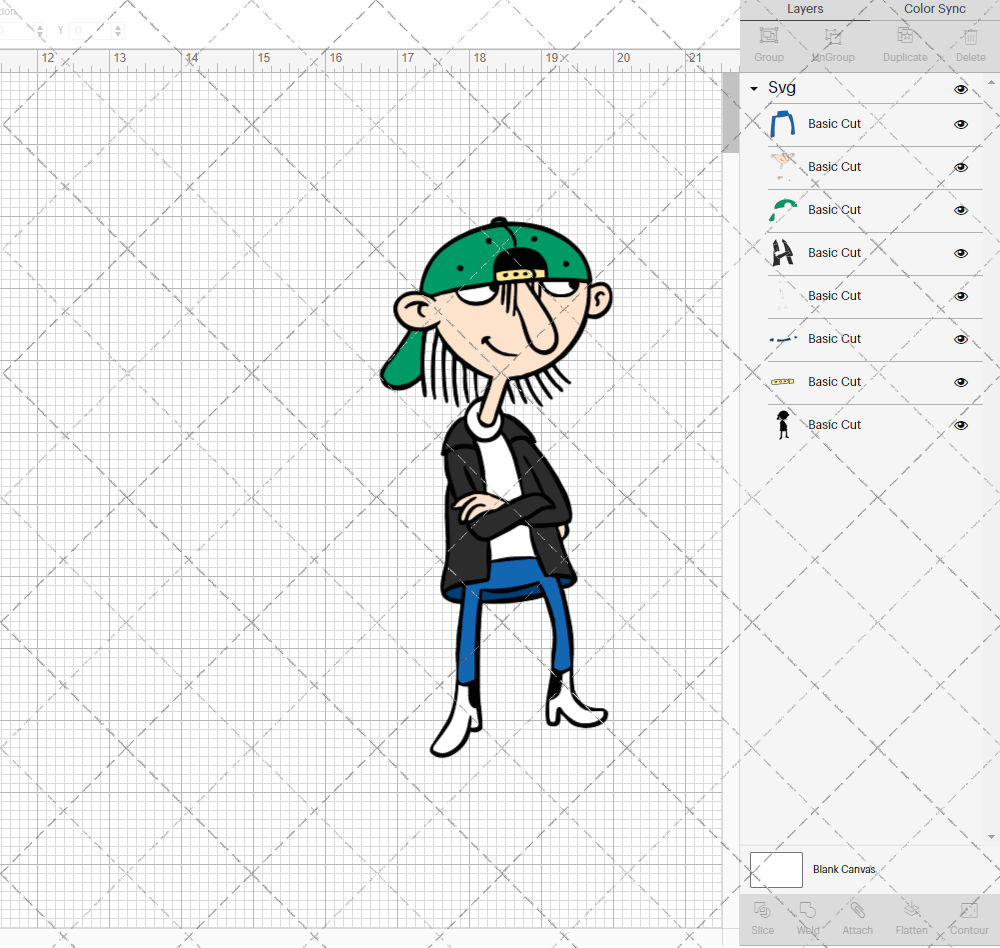The width and height of the screenshot is (1000, 948).
Task: Select the blue pants layer thumbnail
Action: 783,124
